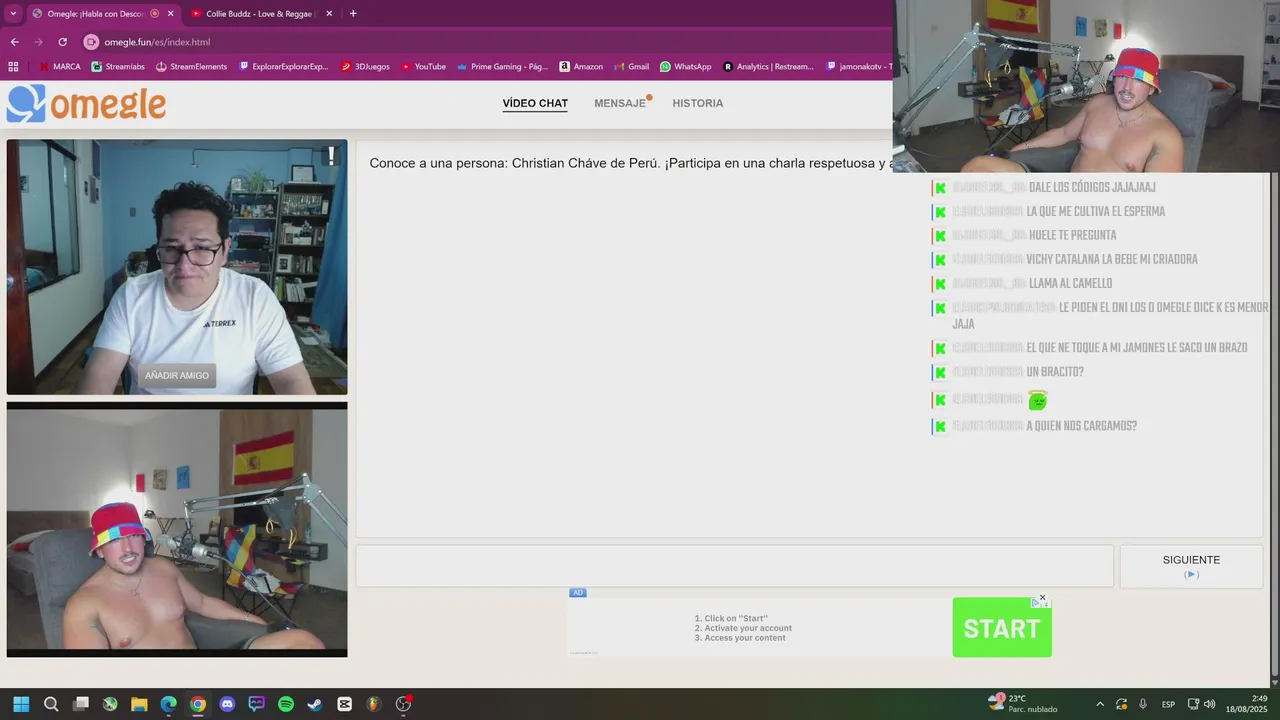The height and width of the screenshot is (720, 1280).
Task: Open the 3DJuegos bookmark
Action: [x=365, y=67]
